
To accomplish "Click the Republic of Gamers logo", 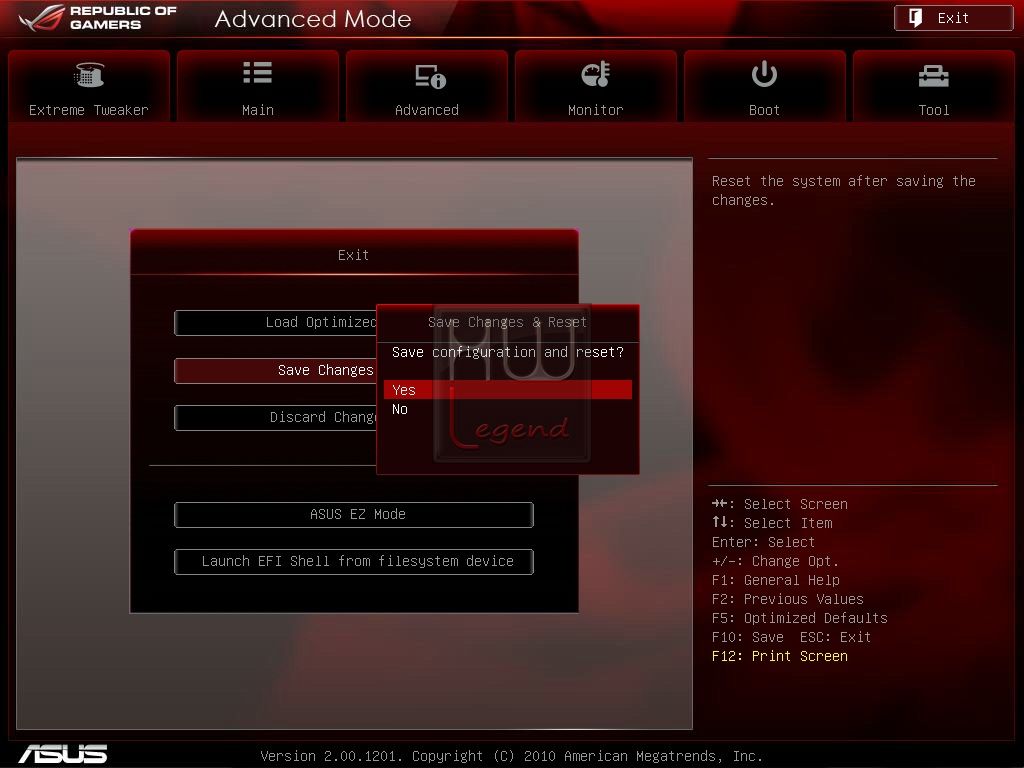I will pyautogui.click(x=98, y=18).
